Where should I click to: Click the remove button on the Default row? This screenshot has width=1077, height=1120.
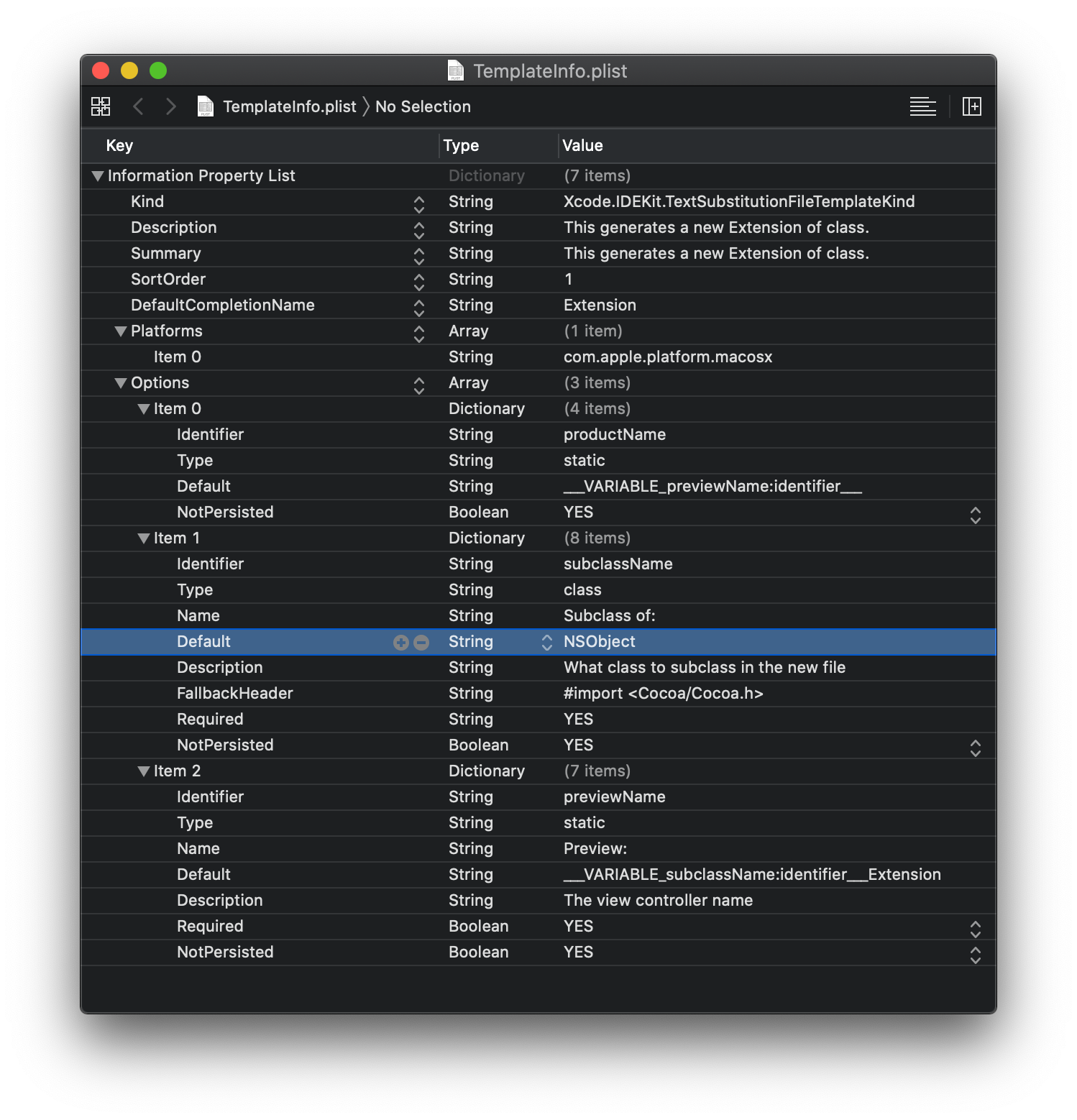[x=421, y=642]
